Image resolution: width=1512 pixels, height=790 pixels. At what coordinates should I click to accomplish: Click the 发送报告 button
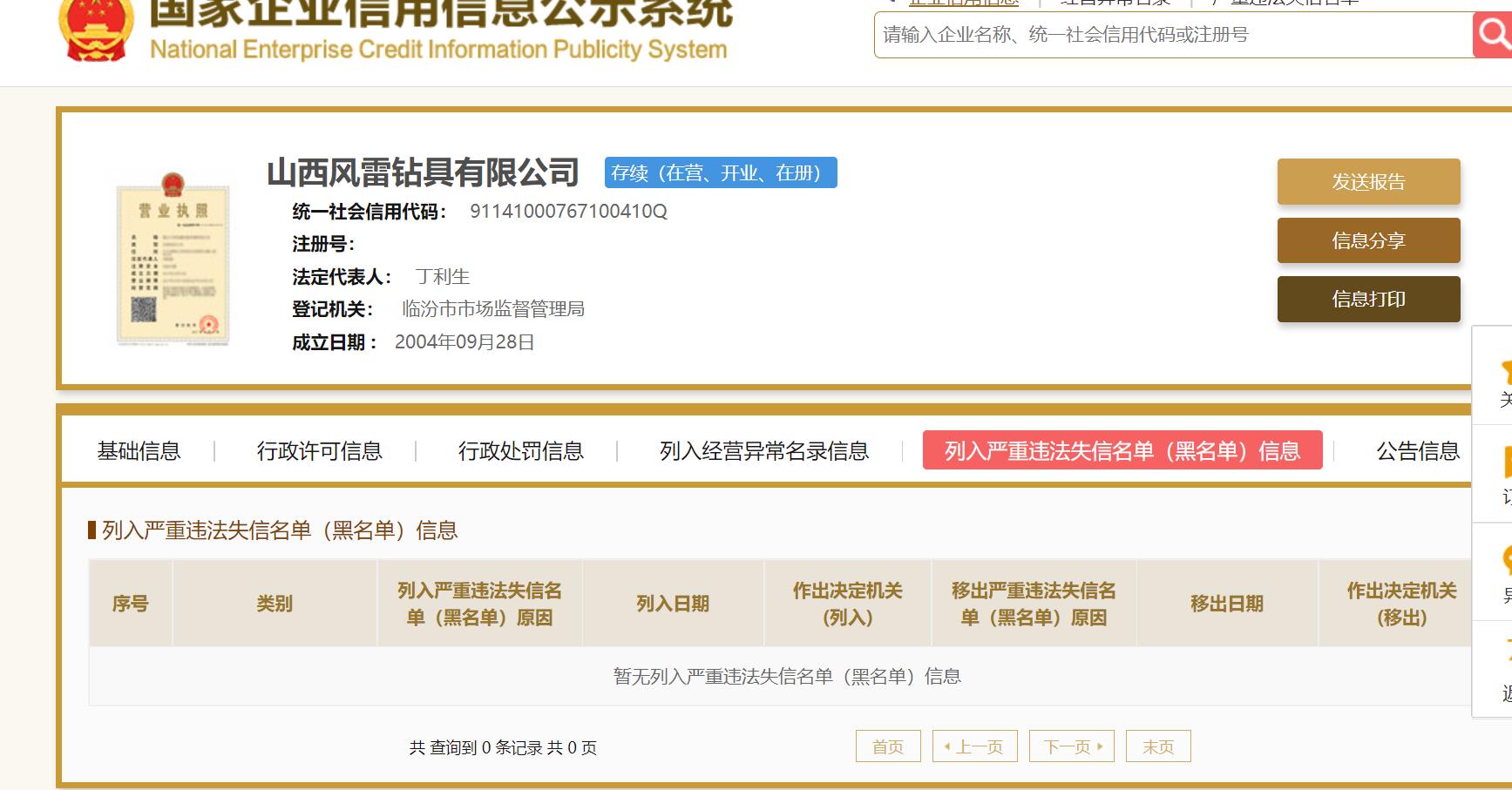point(1368,181)
